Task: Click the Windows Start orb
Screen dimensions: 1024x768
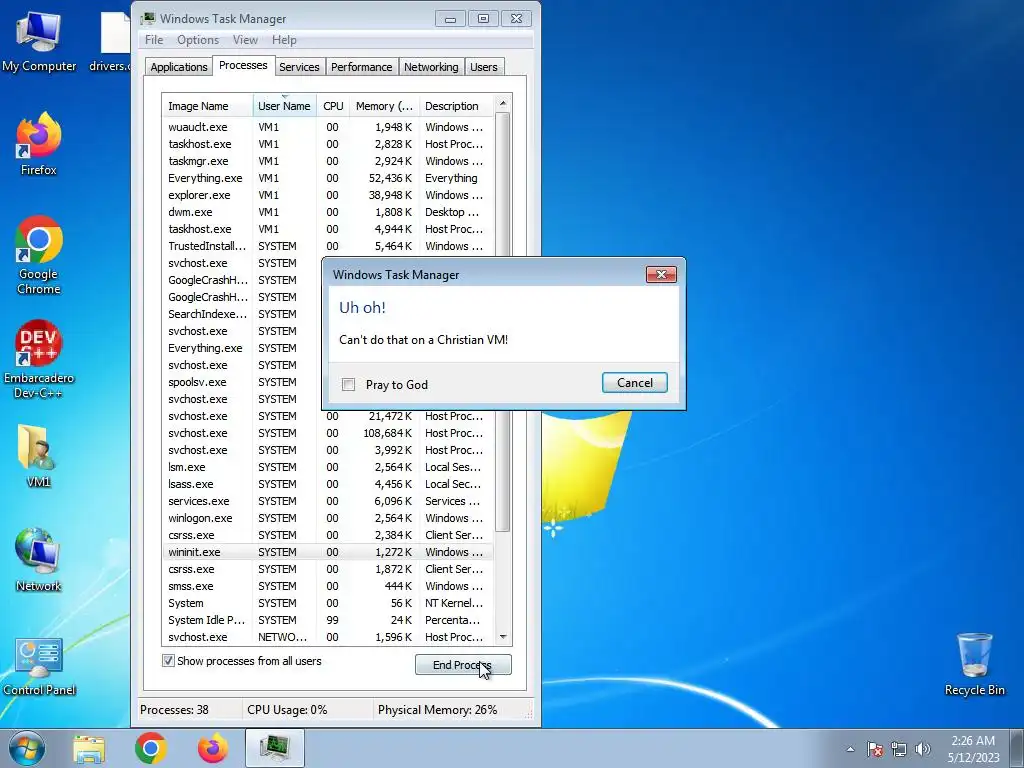Action: coord(27,748)
